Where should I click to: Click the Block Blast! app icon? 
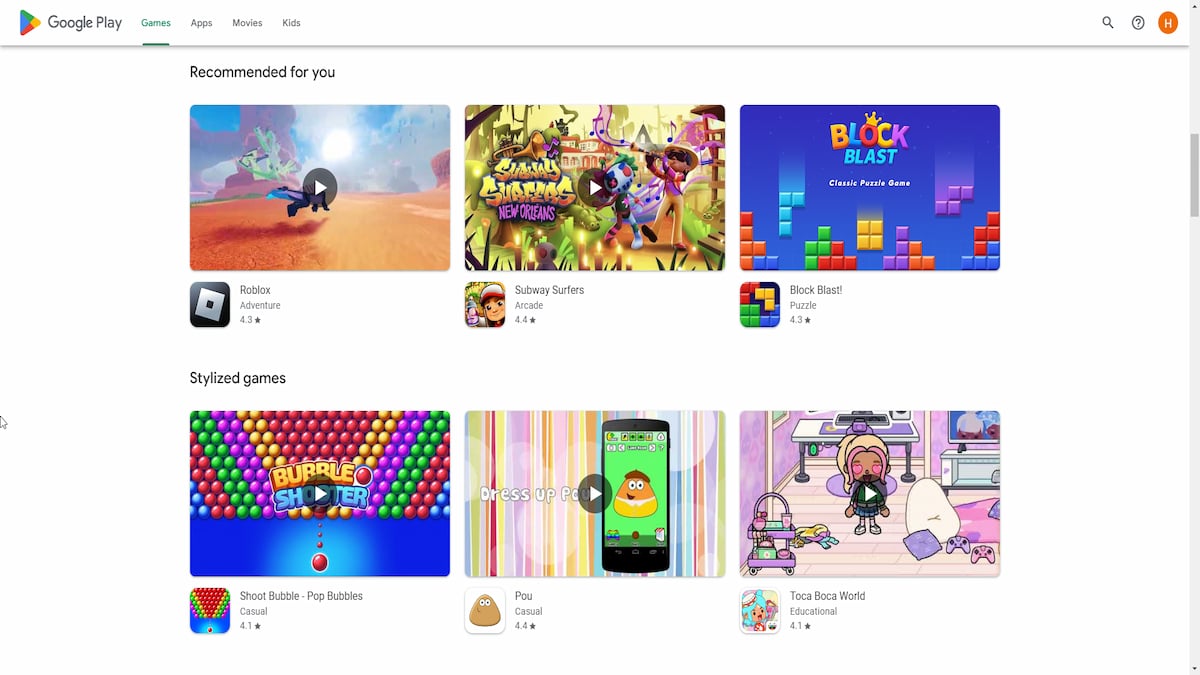[760, 305]
